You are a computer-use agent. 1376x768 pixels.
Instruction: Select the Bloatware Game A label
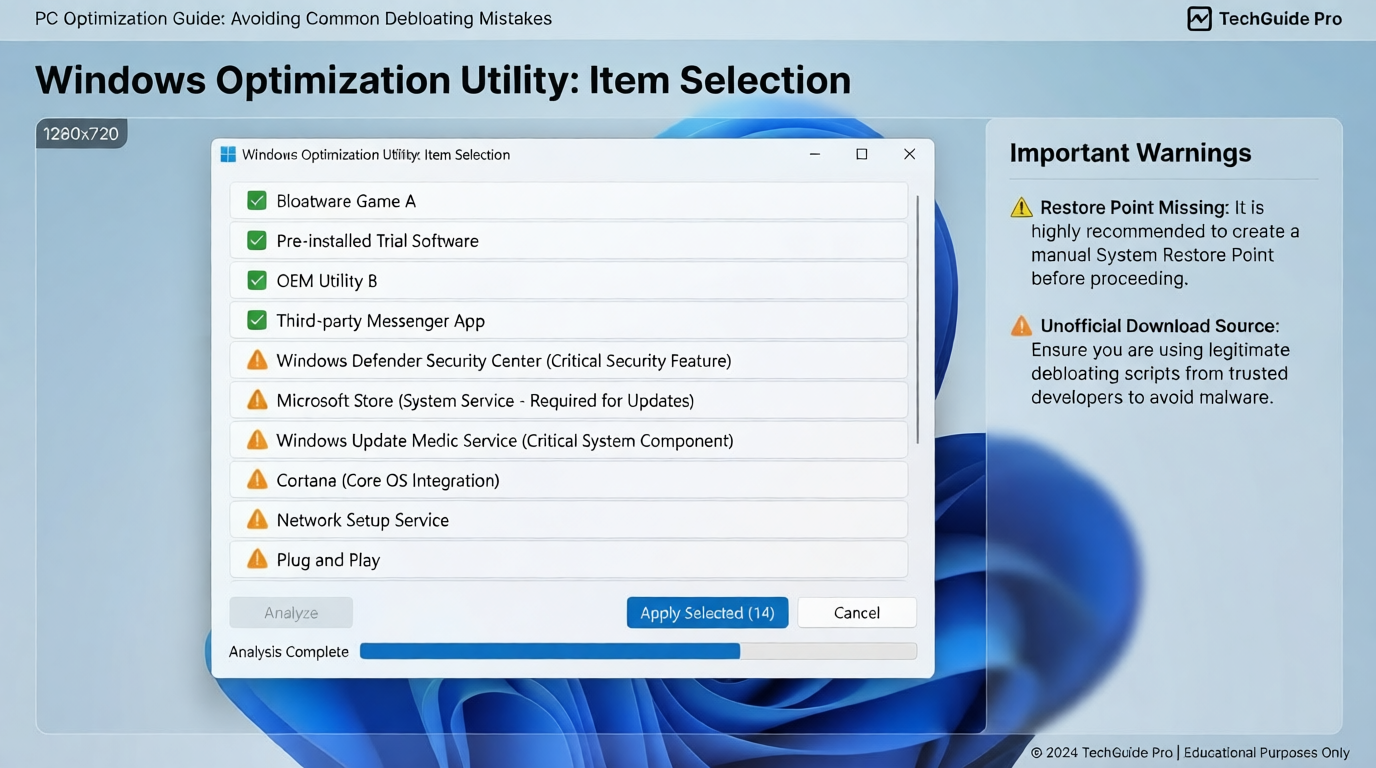click(346, 201)
